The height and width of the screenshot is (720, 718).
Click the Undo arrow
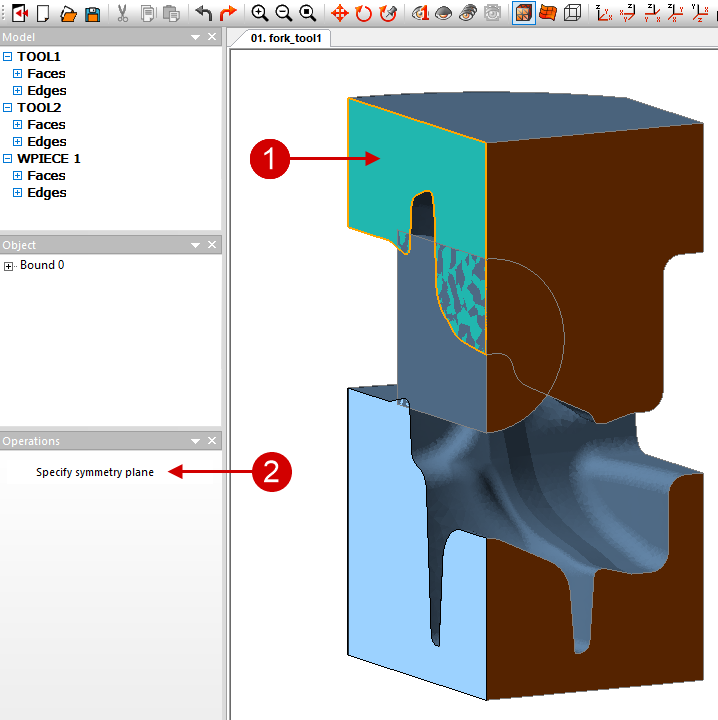point(204,13)
